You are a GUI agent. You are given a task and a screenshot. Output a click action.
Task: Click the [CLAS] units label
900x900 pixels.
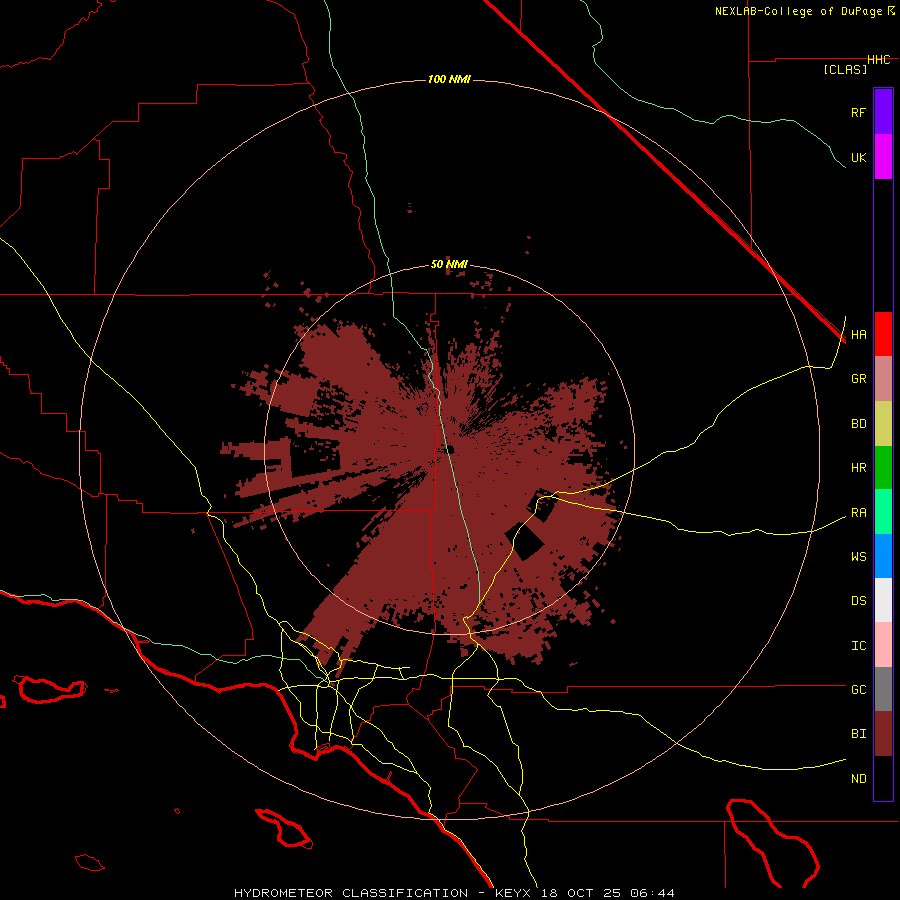point(845,69)
